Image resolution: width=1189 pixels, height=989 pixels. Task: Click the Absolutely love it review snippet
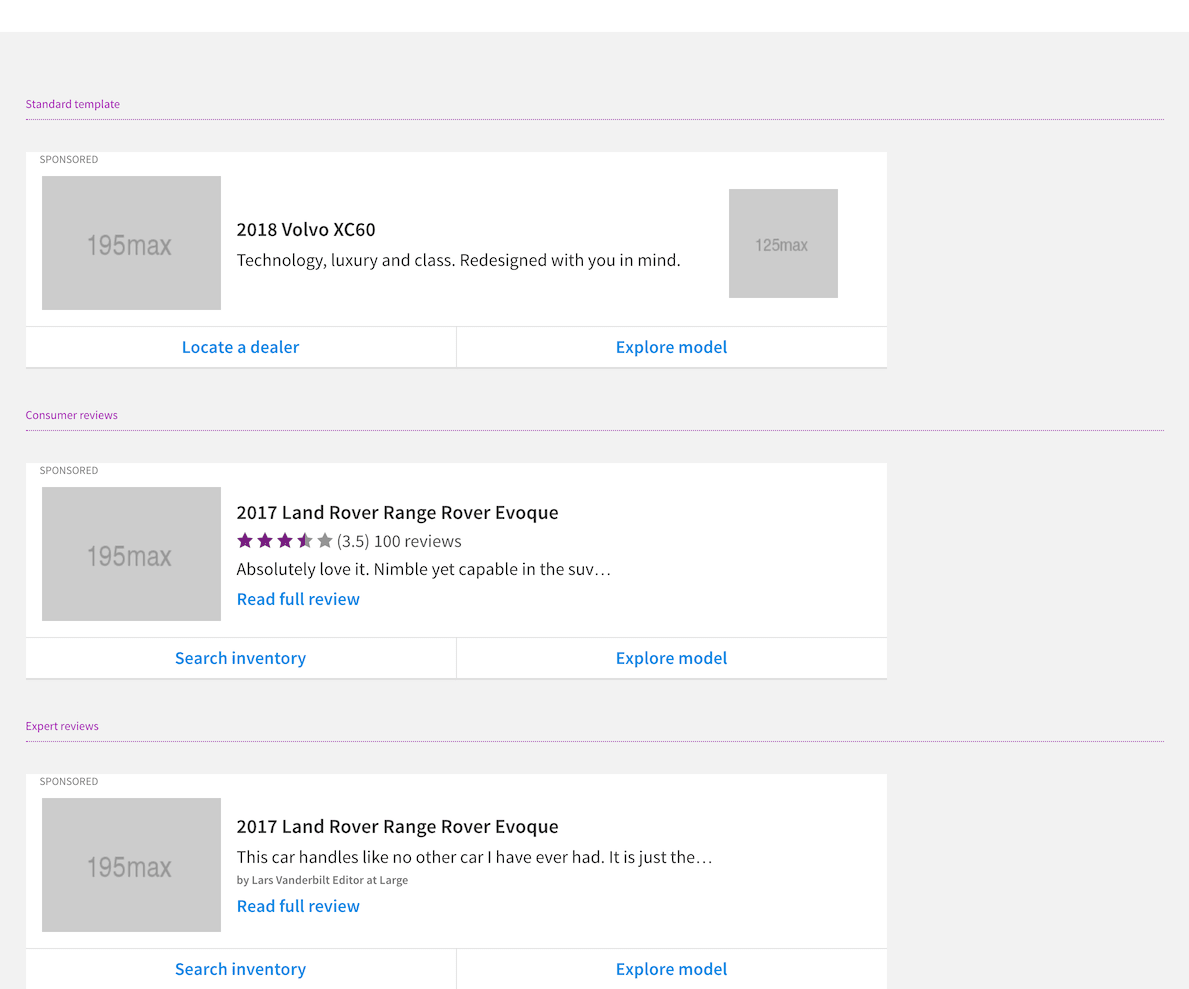(423, 570)
